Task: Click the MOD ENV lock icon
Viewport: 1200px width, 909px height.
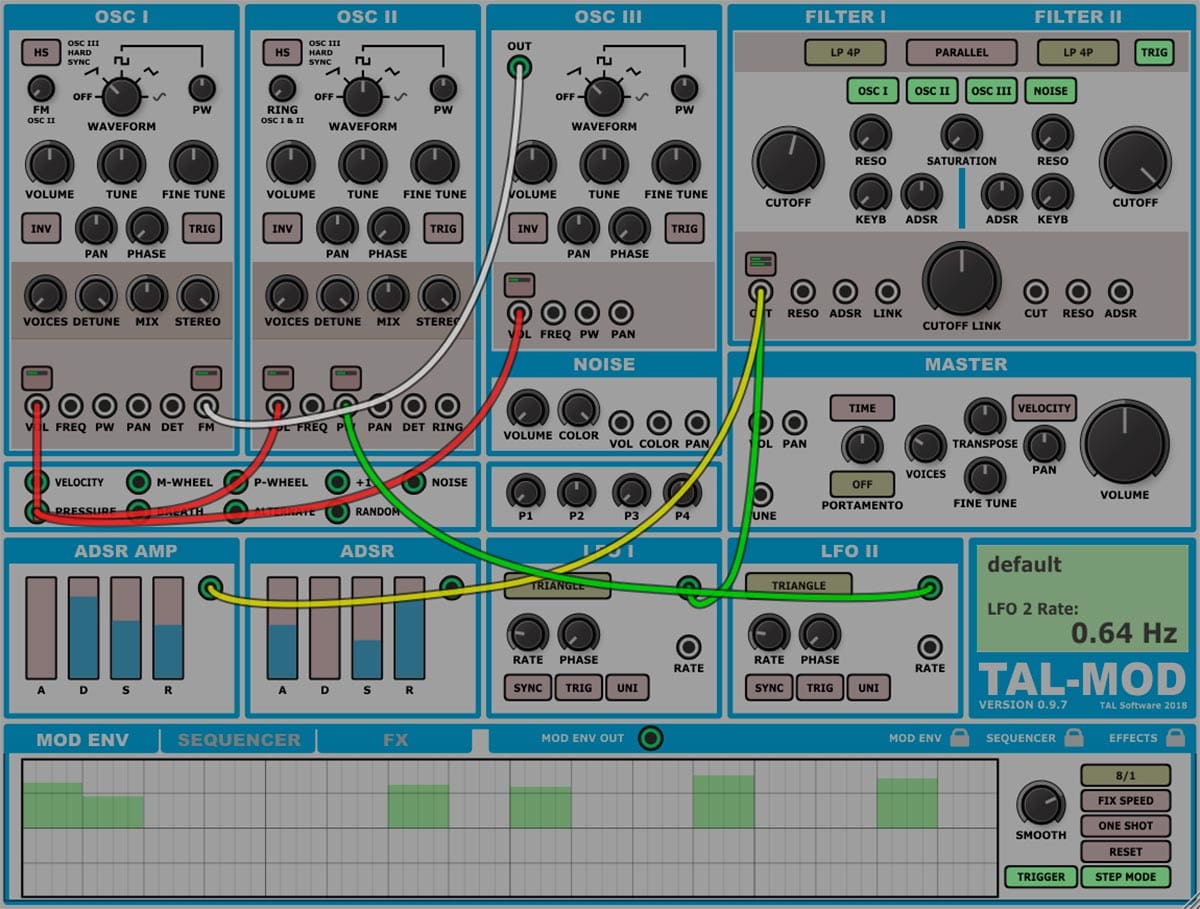Action: tap(959, 738)
